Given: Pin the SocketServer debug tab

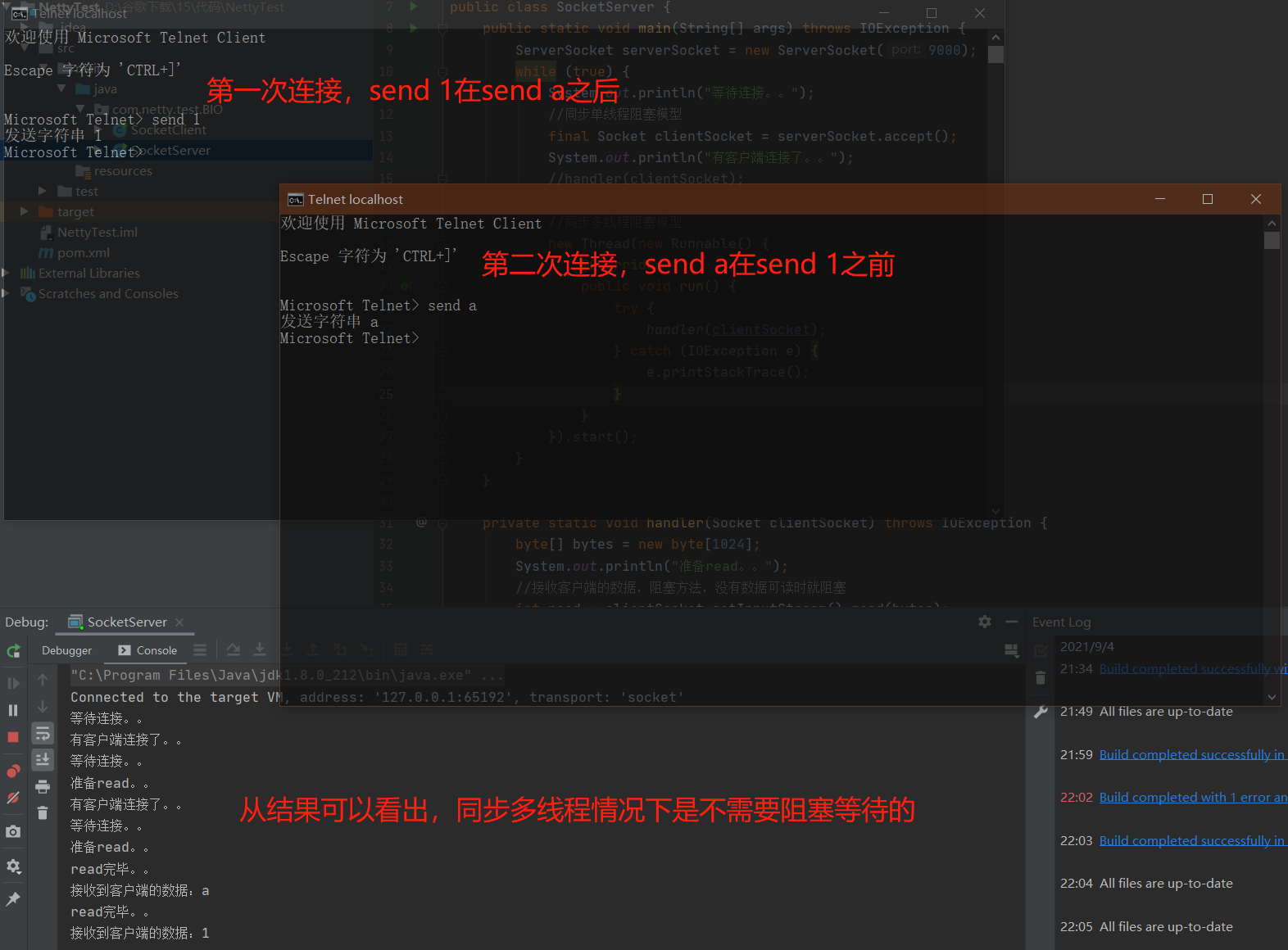Looking at the screenshot, I should 13,899.
